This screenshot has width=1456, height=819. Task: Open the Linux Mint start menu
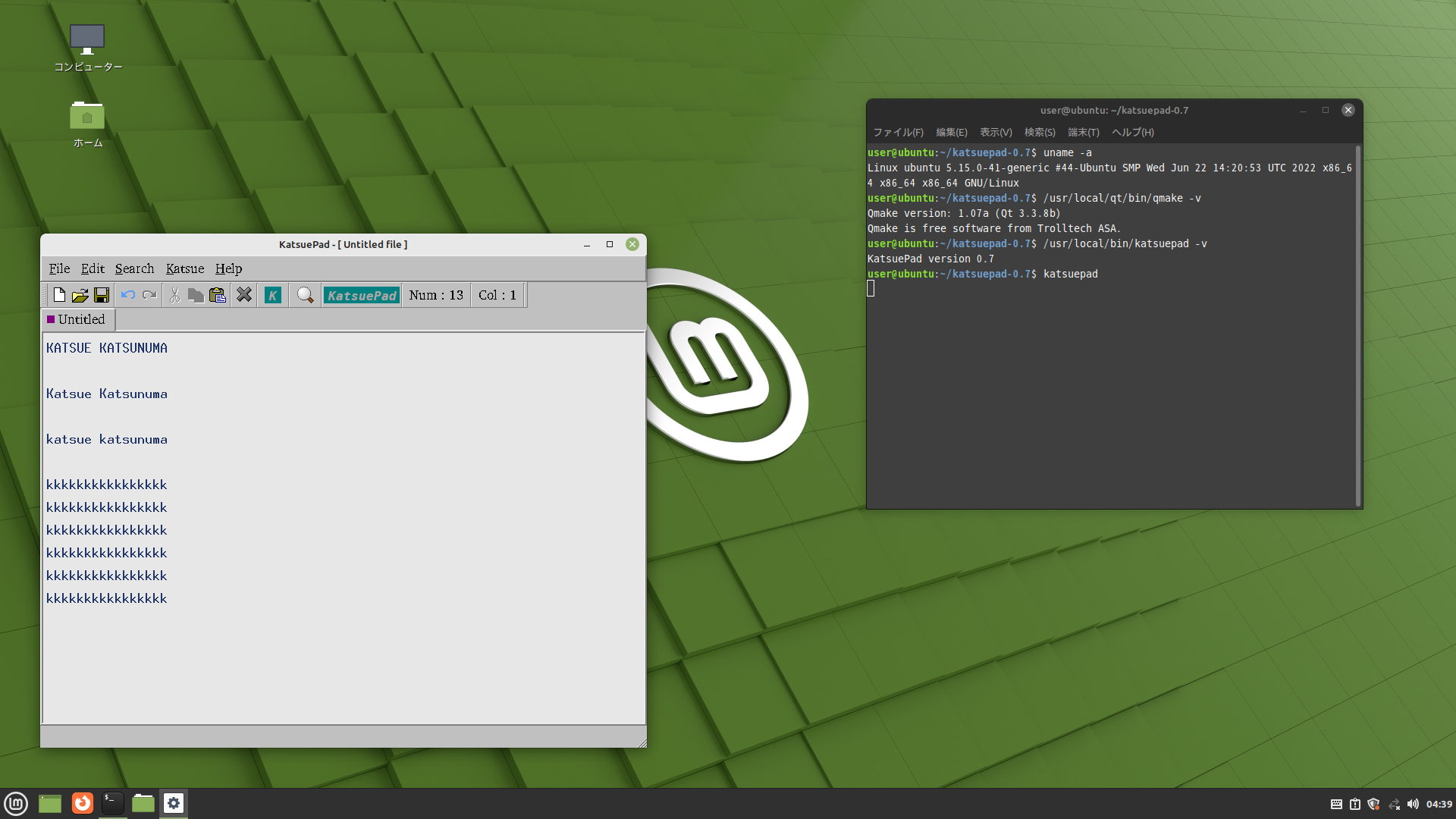(16, 803)
